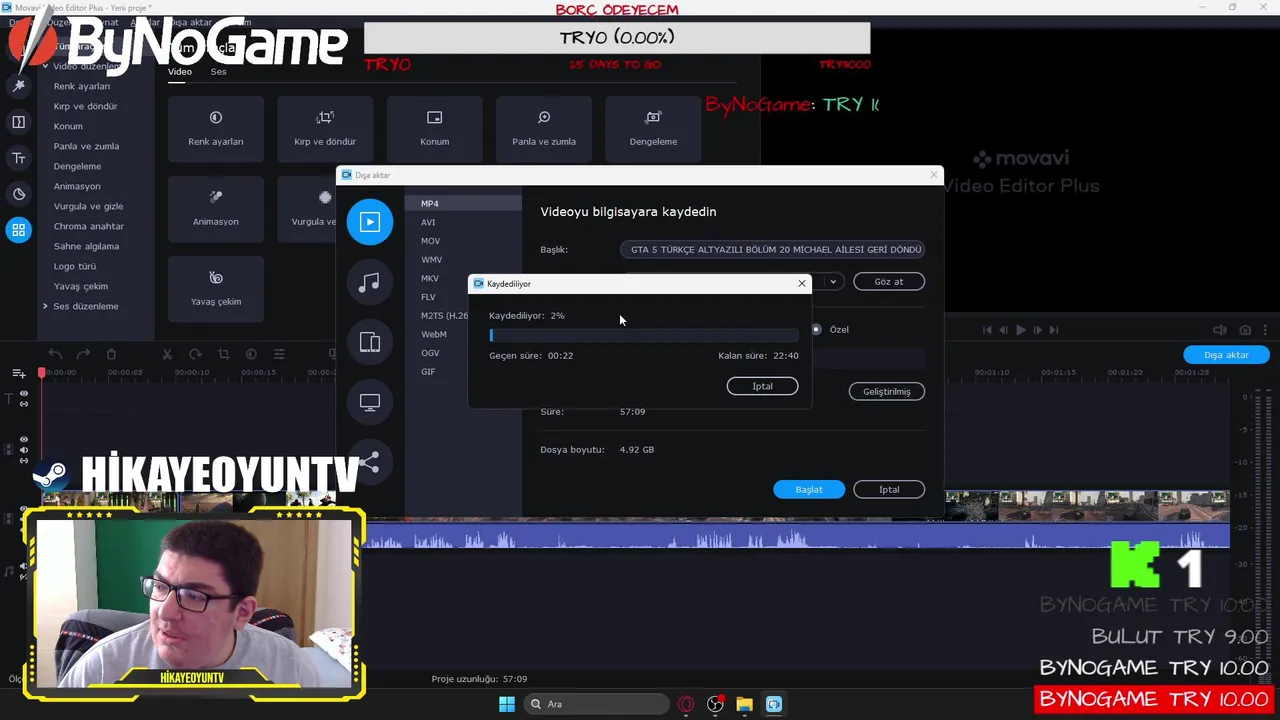Open the transitions panel in left sidebar

point(18,122)
